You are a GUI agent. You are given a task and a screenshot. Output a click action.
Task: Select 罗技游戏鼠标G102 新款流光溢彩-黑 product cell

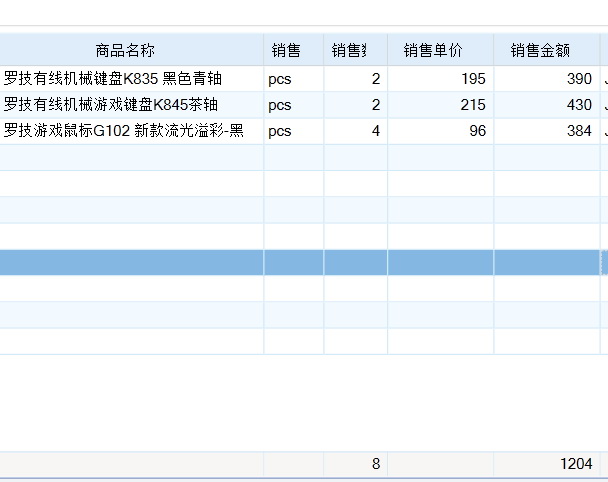point(131,131)
